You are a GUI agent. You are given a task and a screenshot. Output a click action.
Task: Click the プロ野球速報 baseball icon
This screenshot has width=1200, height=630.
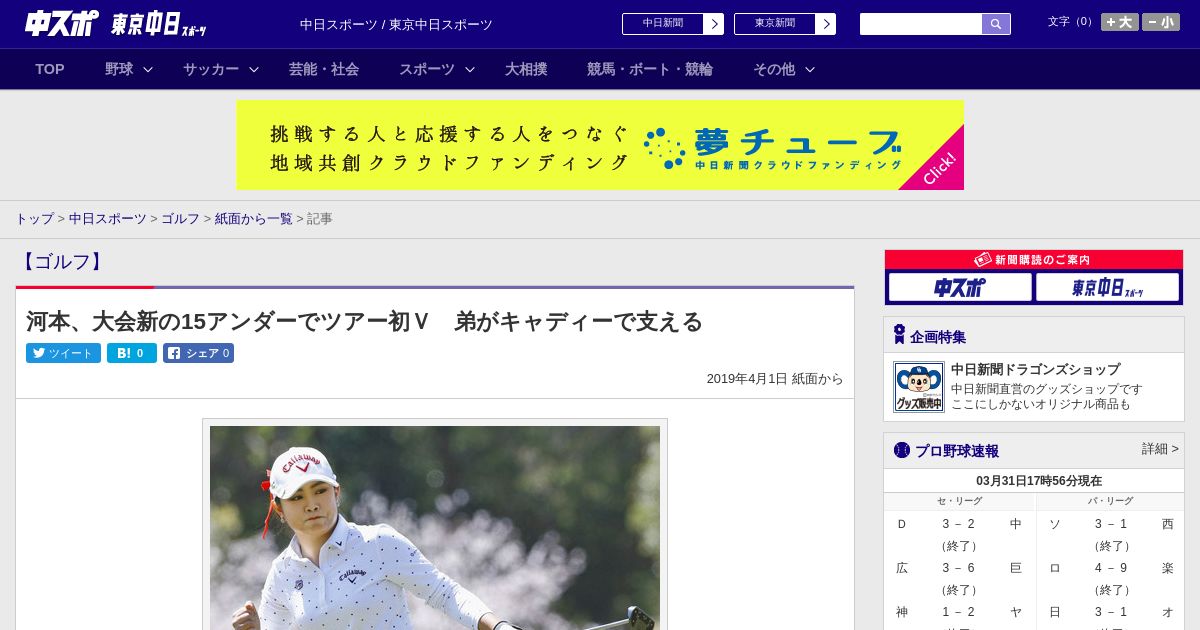pyautogui.click(x=902, y=450)
